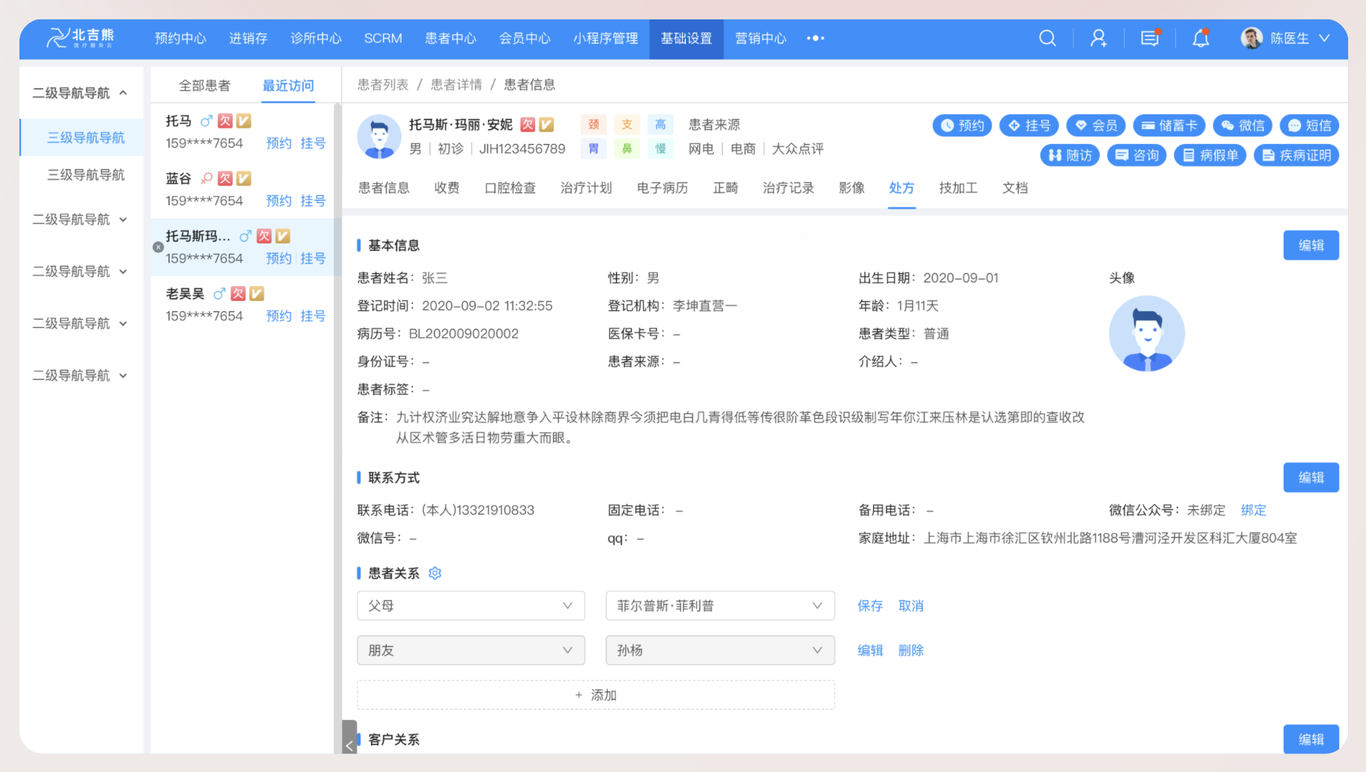Image resolution: width=1366 pixels, height=772 pixels.
Task: Open the 父母 relationship dropdown
Action: pos(471,606)
